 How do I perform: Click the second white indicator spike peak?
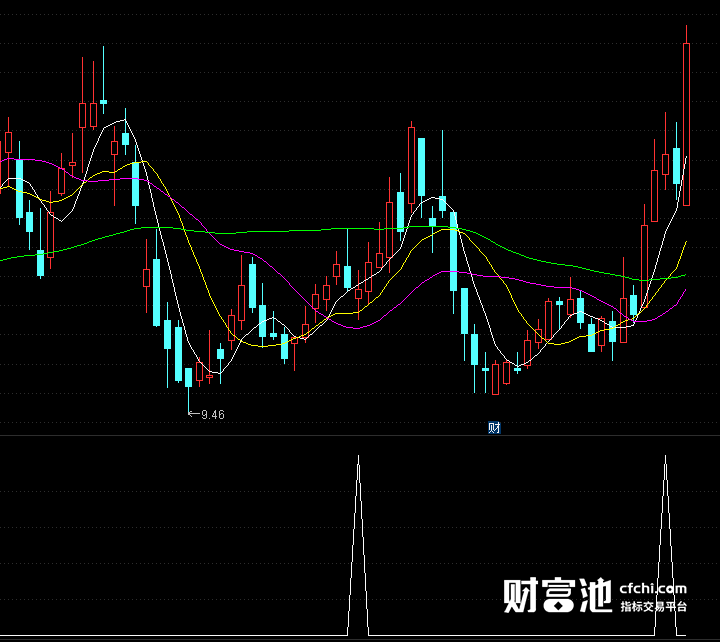[x=665, y=457]
